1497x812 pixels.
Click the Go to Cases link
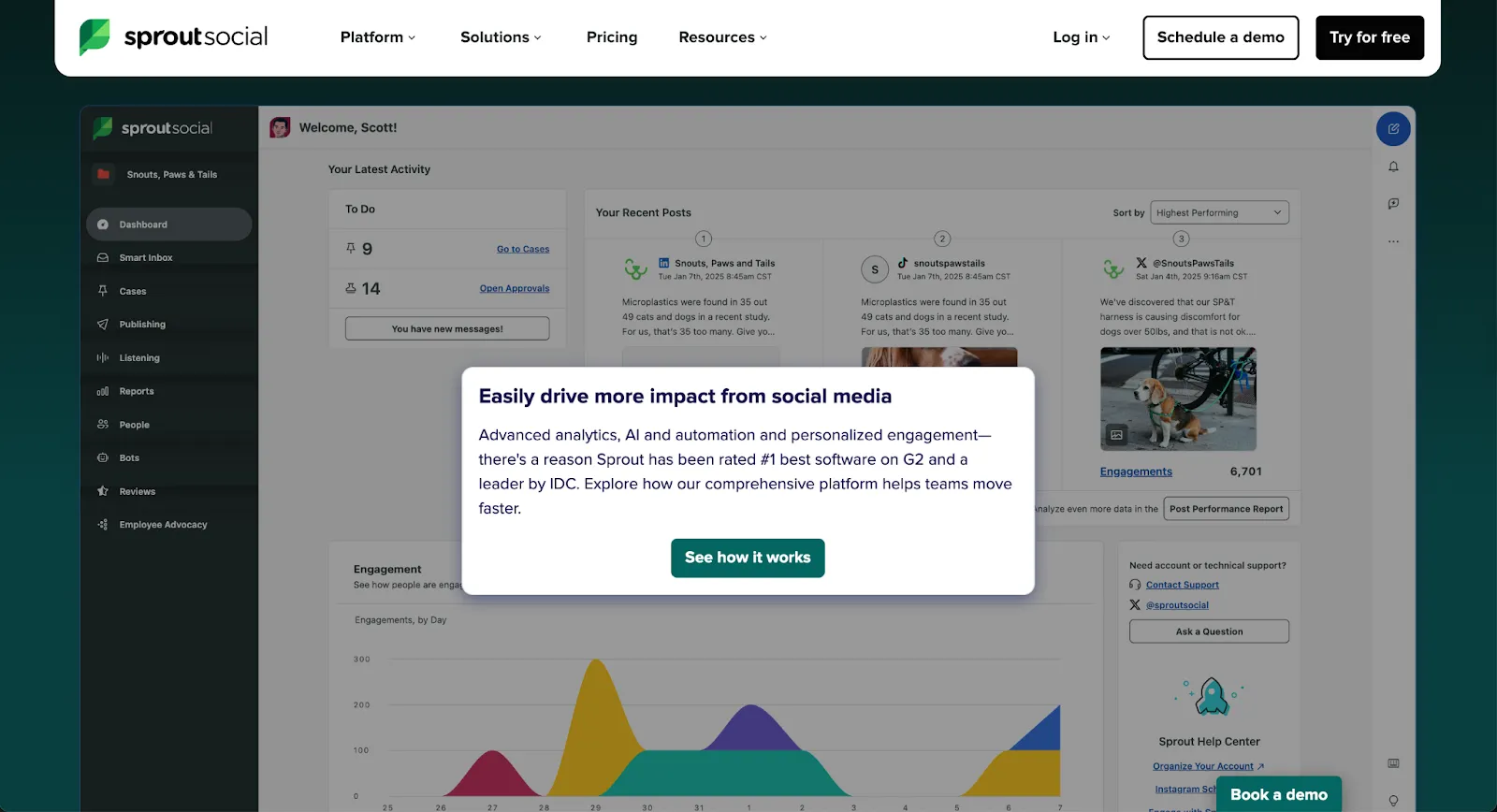pos(523,249)
